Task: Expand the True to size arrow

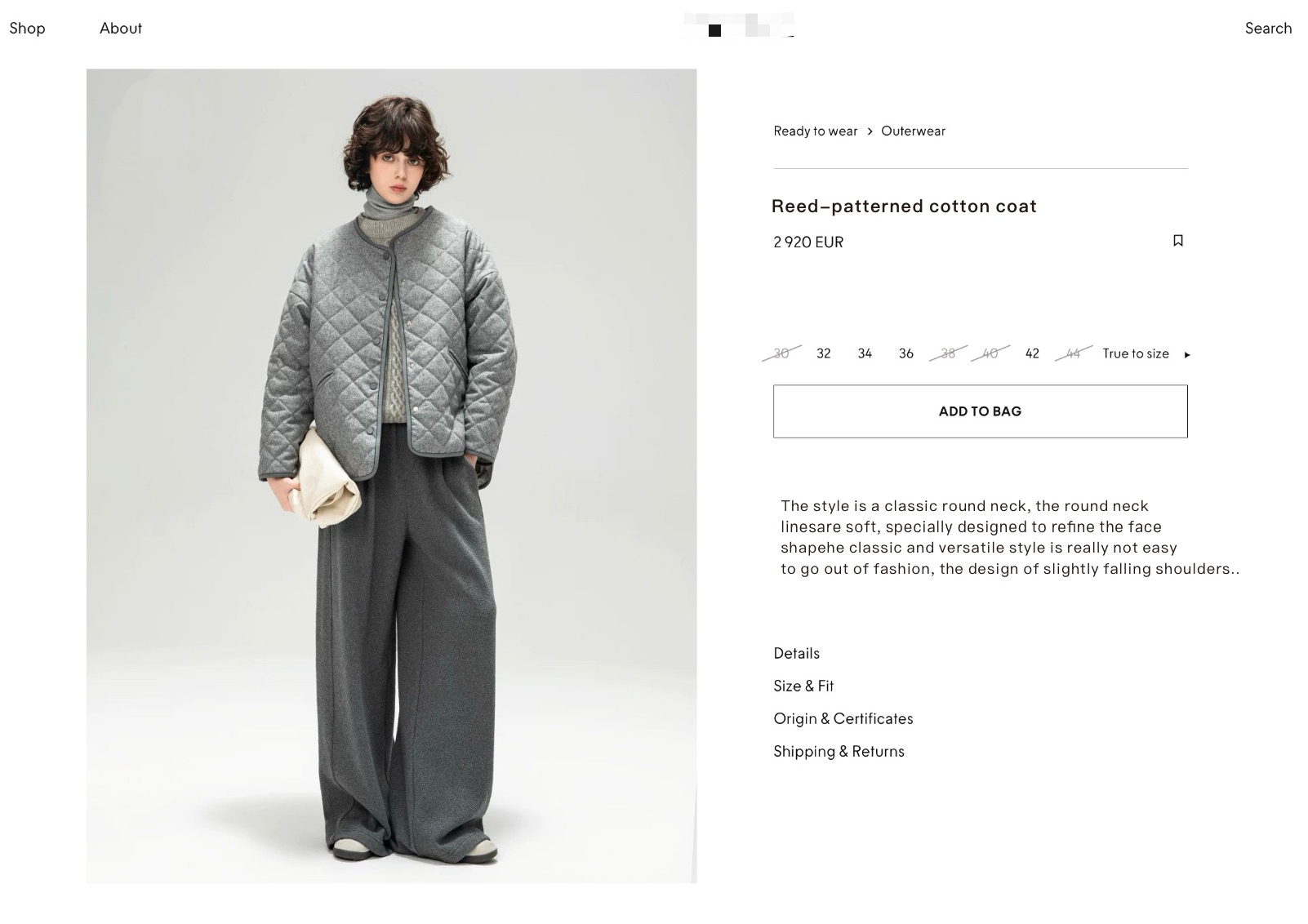Action: coord(1187,354)
